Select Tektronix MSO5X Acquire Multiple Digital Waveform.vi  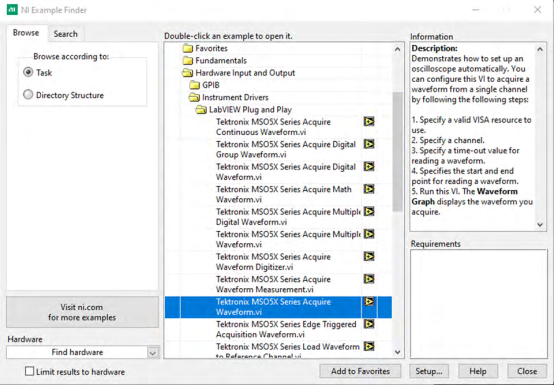[x=288, y=217]
